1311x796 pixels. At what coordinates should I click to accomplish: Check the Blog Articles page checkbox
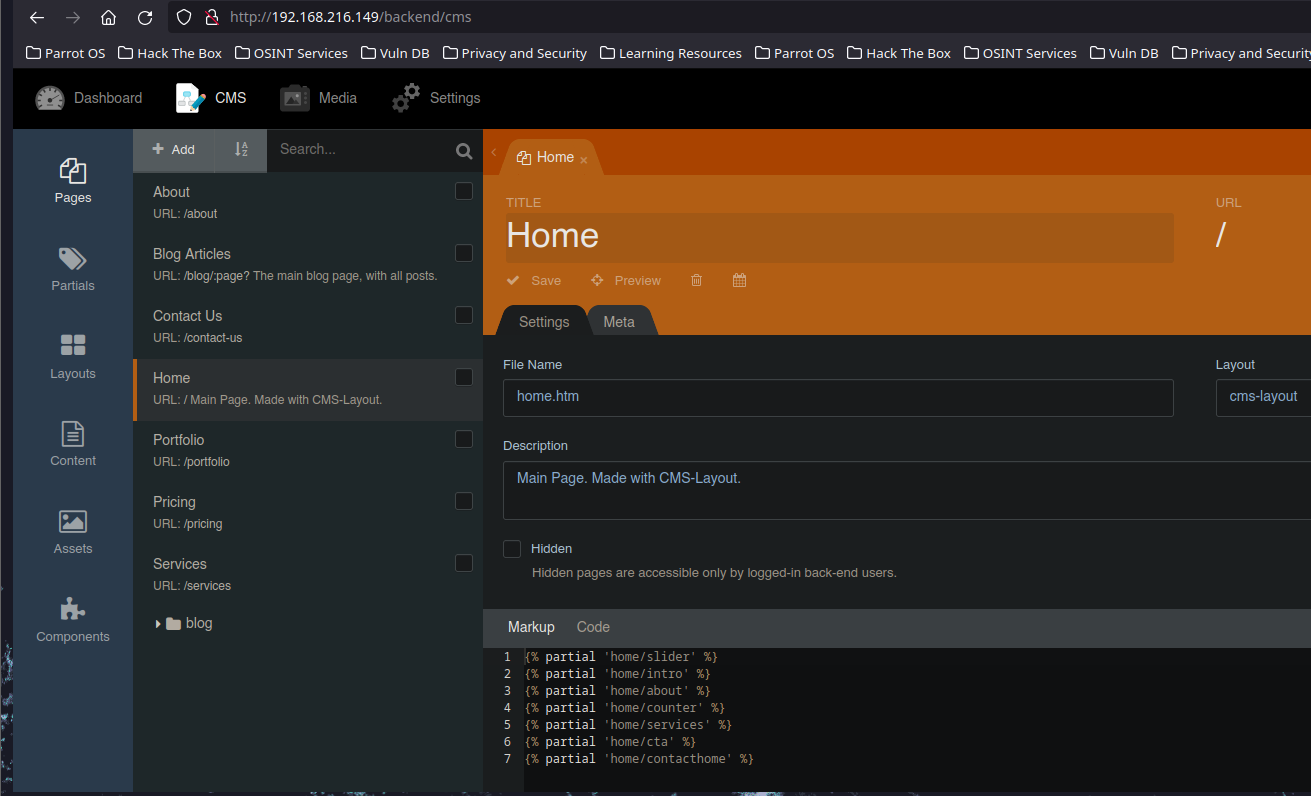pos(464,253)
